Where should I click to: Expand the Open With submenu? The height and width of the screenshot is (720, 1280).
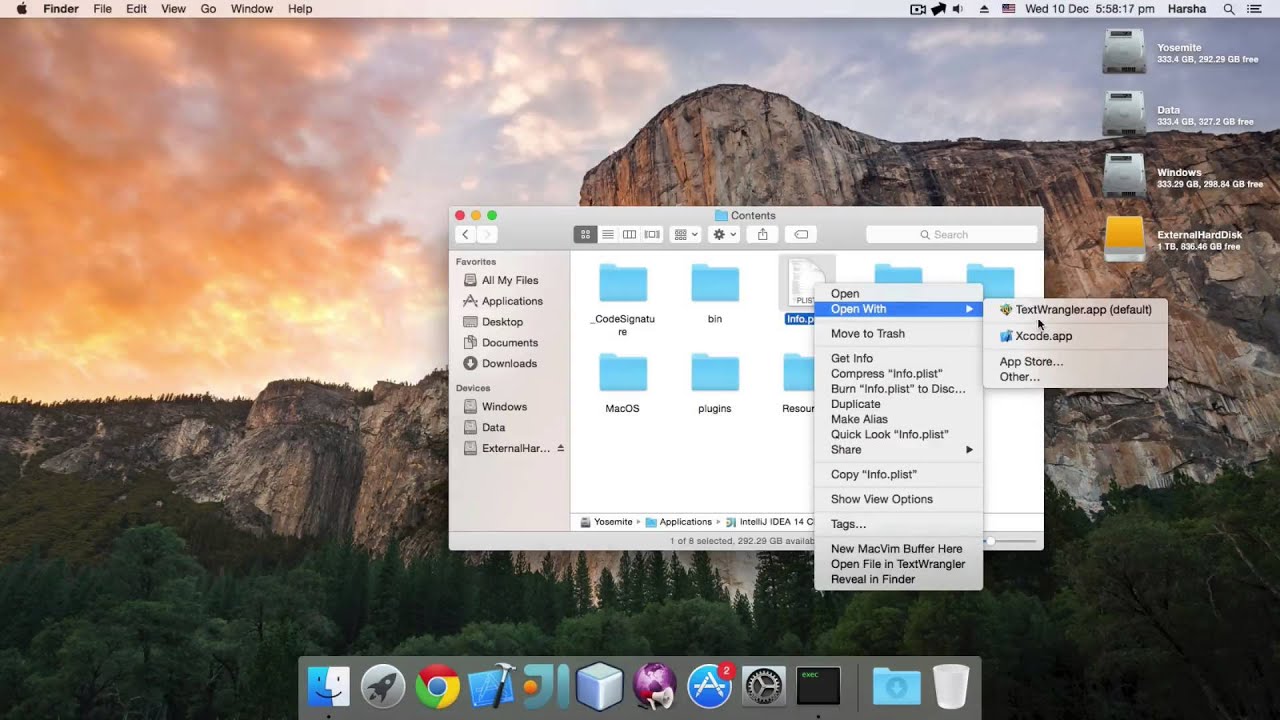pos(899,309)
